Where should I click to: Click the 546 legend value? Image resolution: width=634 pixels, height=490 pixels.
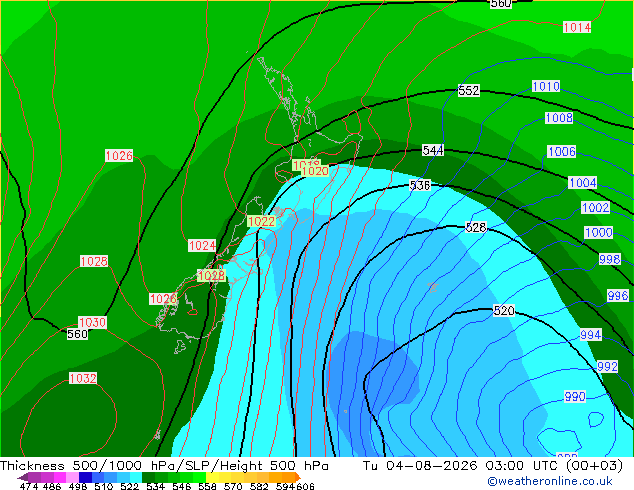click(181, 486)
